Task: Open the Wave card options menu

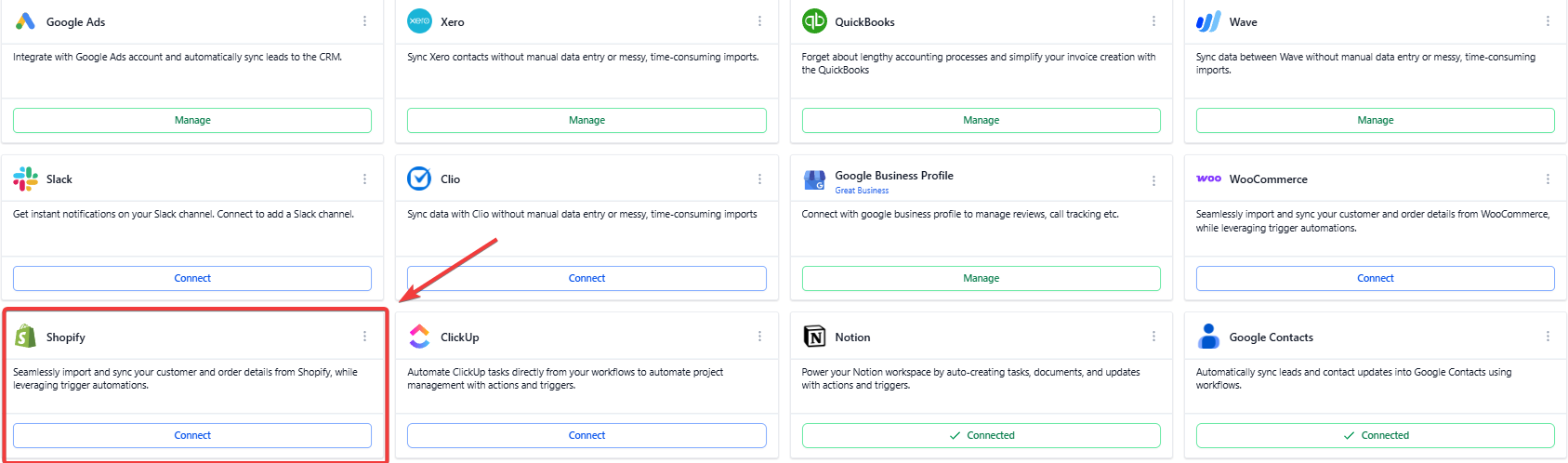Action: 1548,21
